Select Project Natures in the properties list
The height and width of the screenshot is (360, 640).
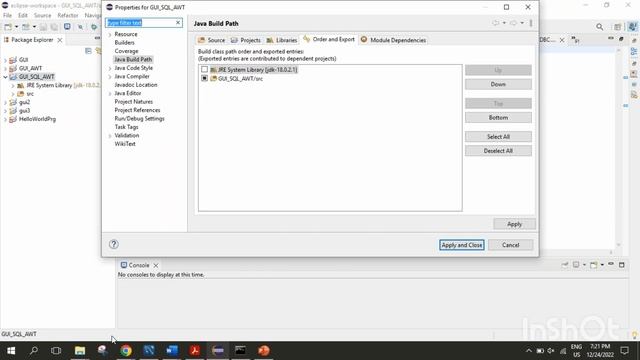pos(133,102)
